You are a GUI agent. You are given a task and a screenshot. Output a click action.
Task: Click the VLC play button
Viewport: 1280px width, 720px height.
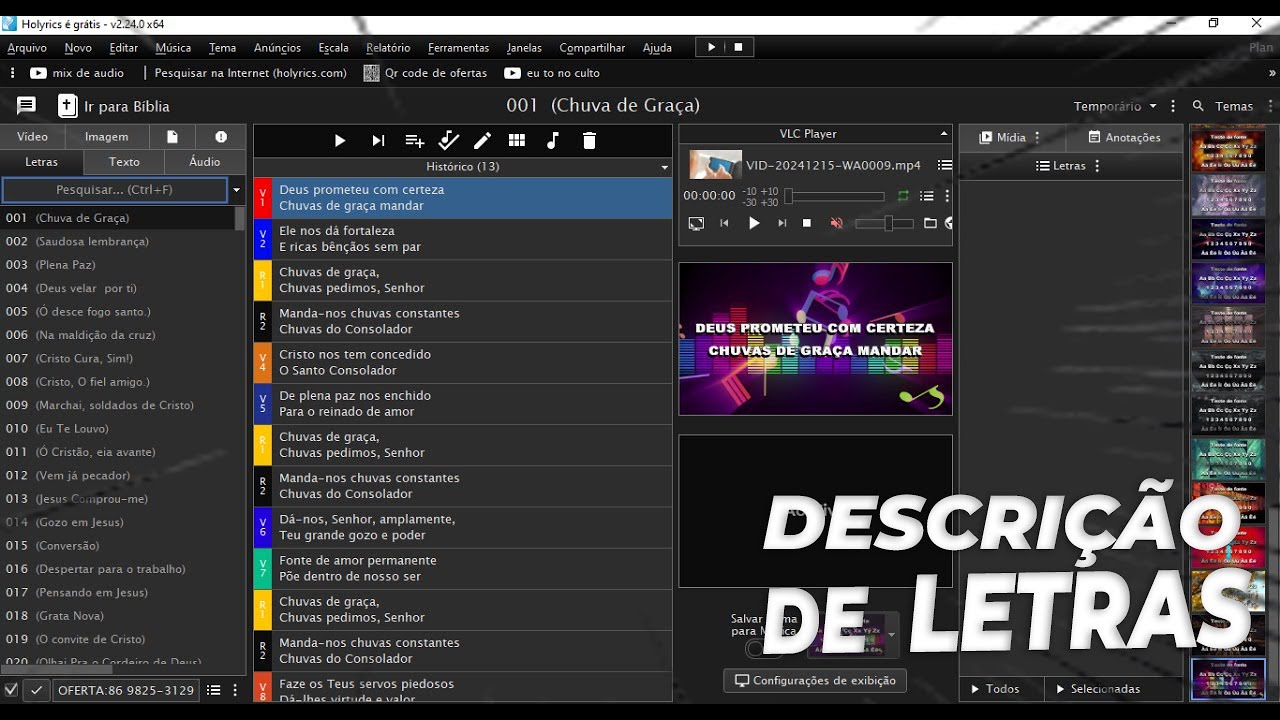754,223
